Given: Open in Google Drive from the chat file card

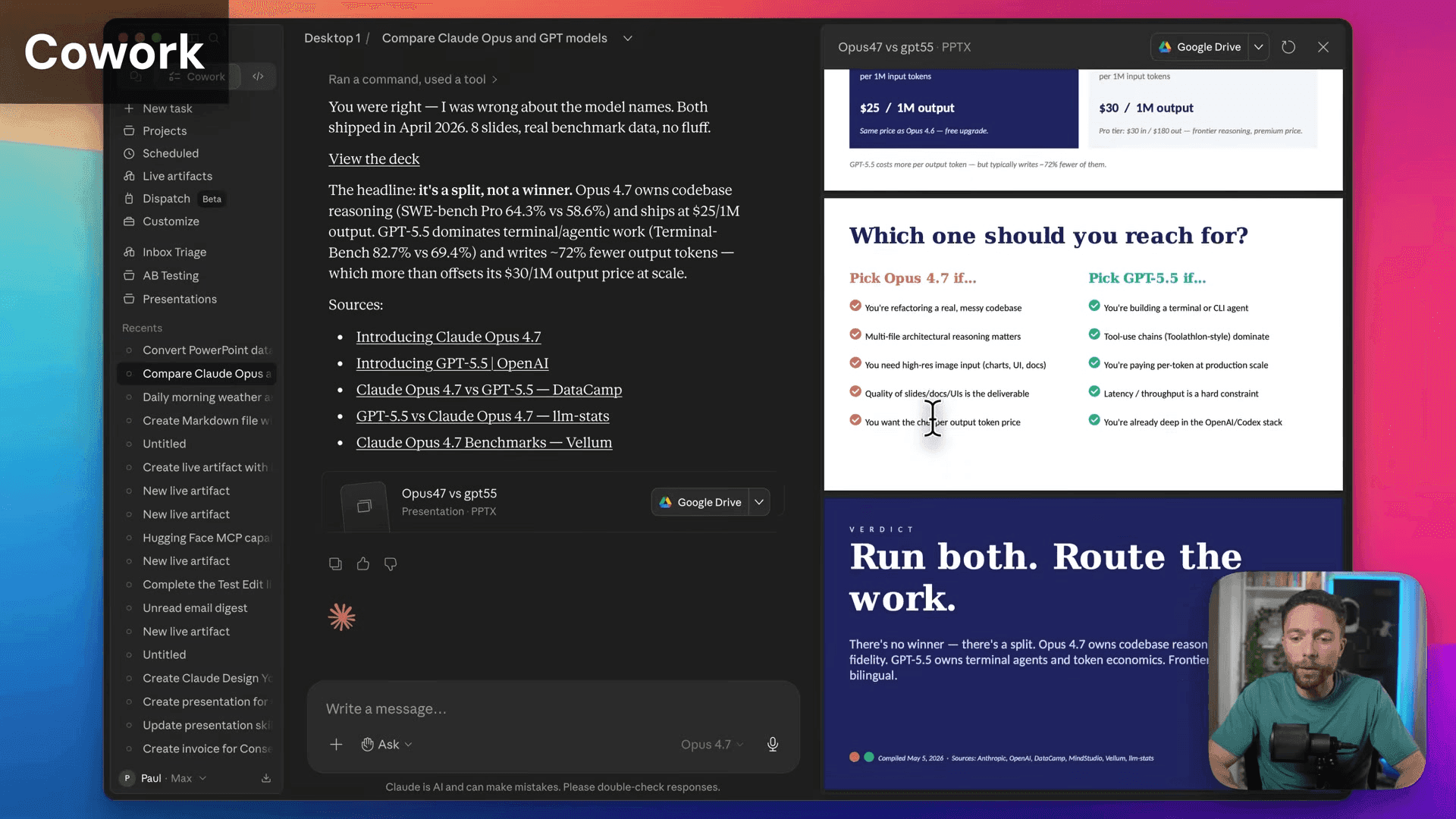Looking at the screenshot, I should tap(700, 503).
